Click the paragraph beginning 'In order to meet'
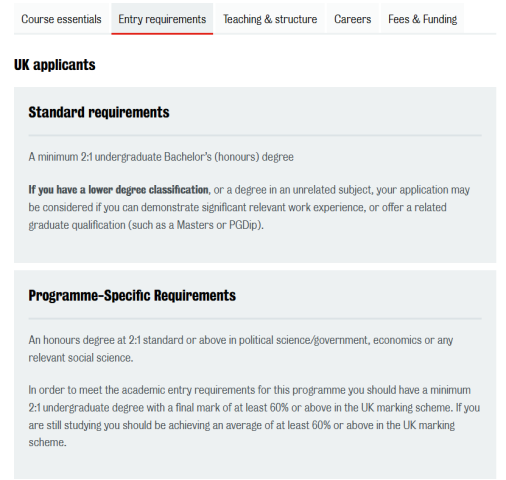Viewport: 506px width, 480px height. click(254, 416)
